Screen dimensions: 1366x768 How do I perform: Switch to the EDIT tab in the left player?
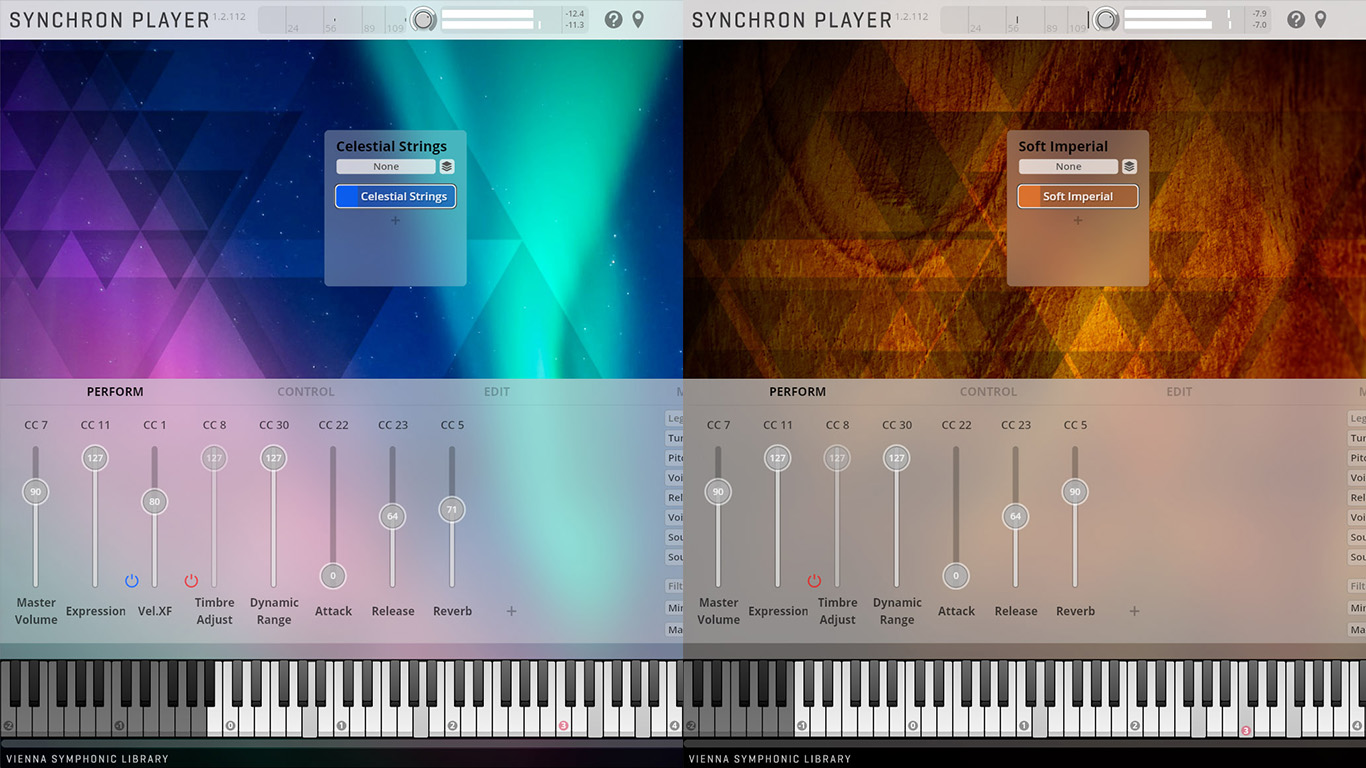pos(497,392)
